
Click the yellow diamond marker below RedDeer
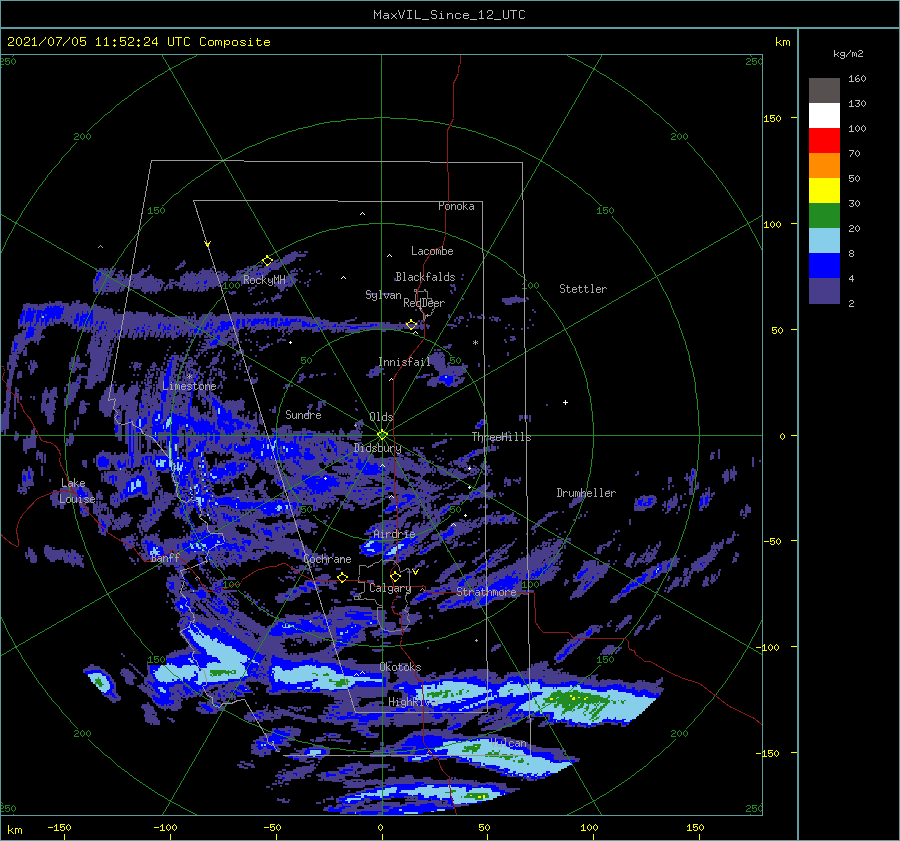pos(412,325)
